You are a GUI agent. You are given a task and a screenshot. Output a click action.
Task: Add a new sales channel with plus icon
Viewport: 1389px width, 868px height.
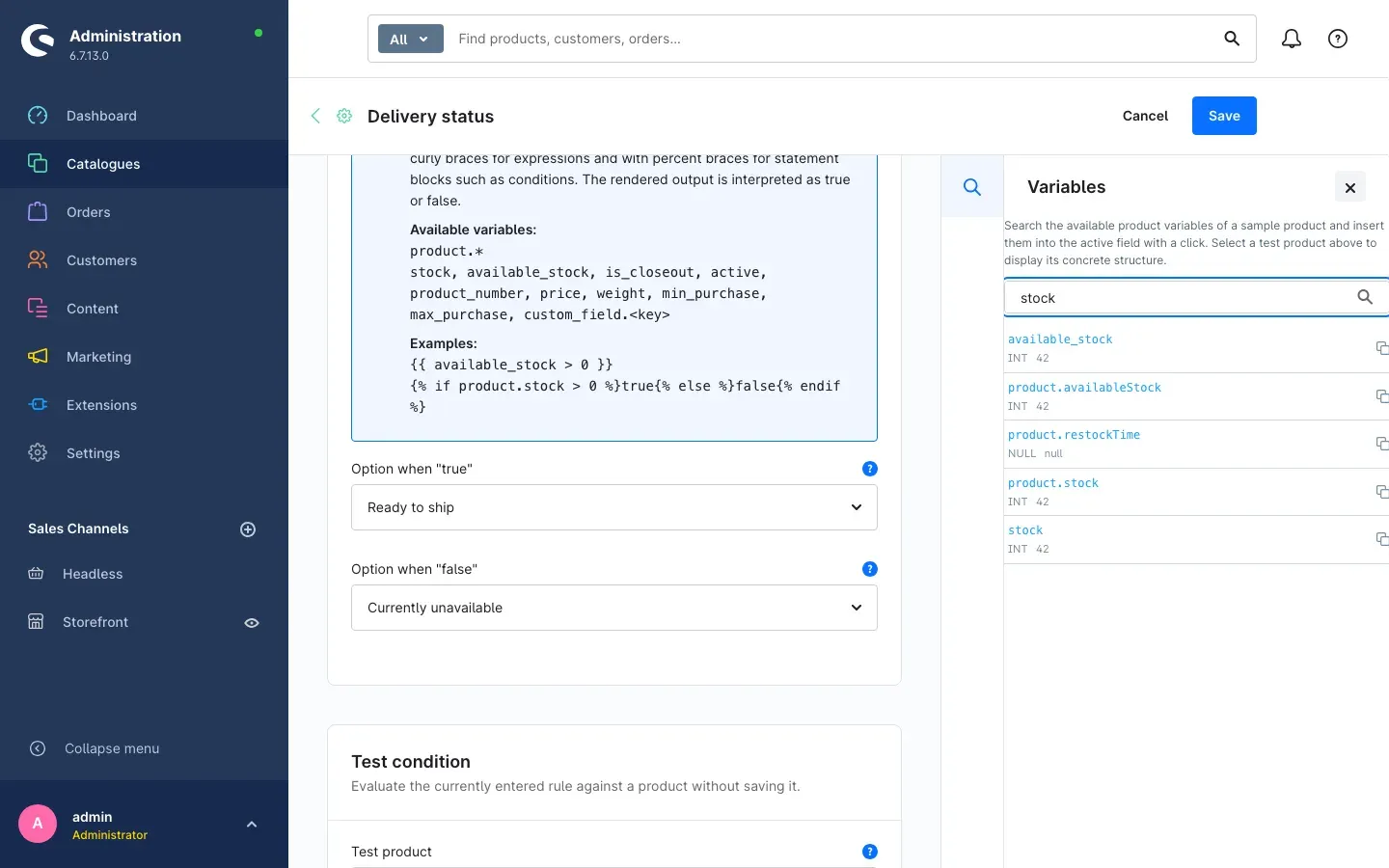[248, 529]
